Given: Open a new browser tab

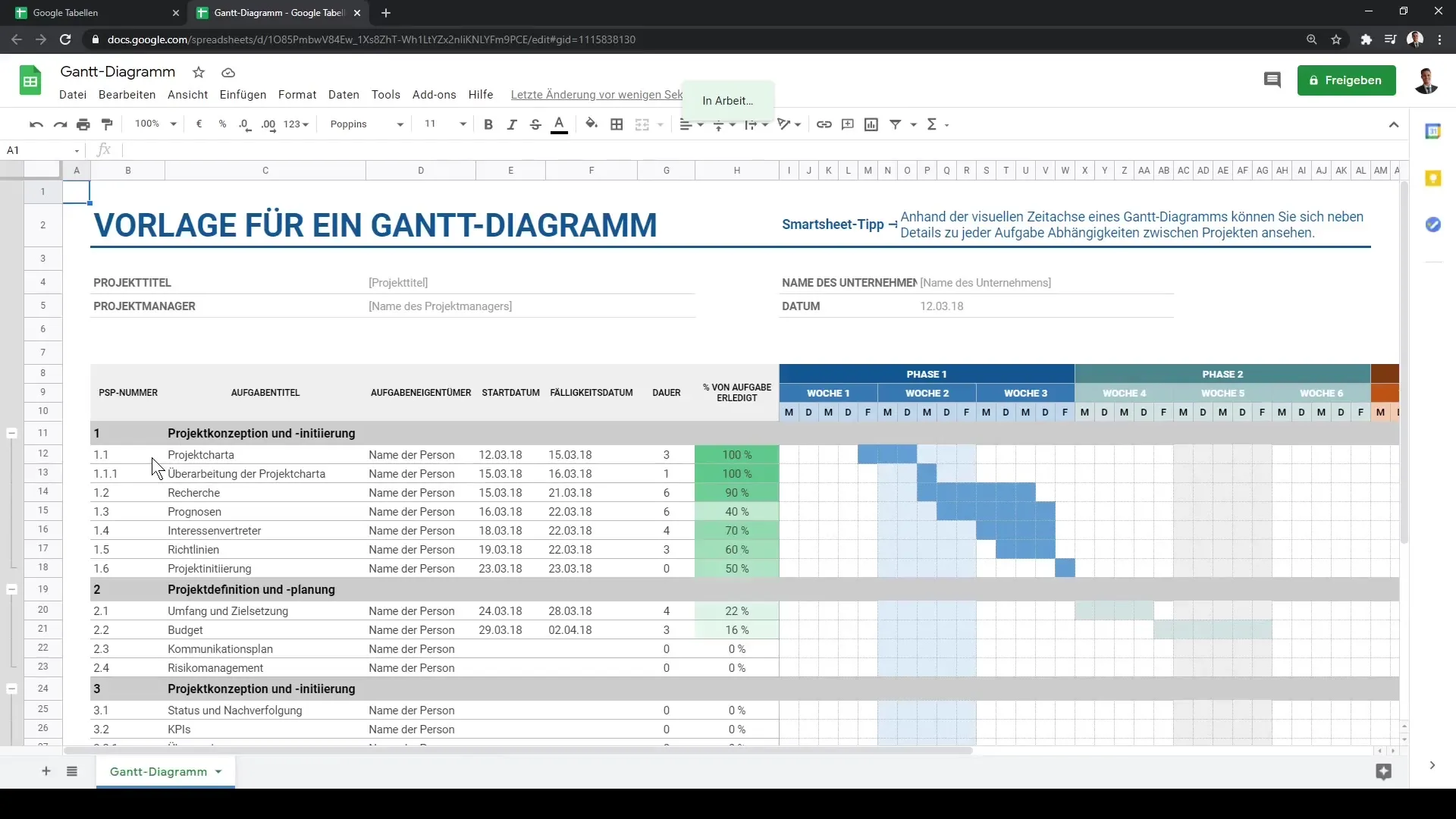Looking at the screenshot, I should pyautogui.click(x=386, y=13).
